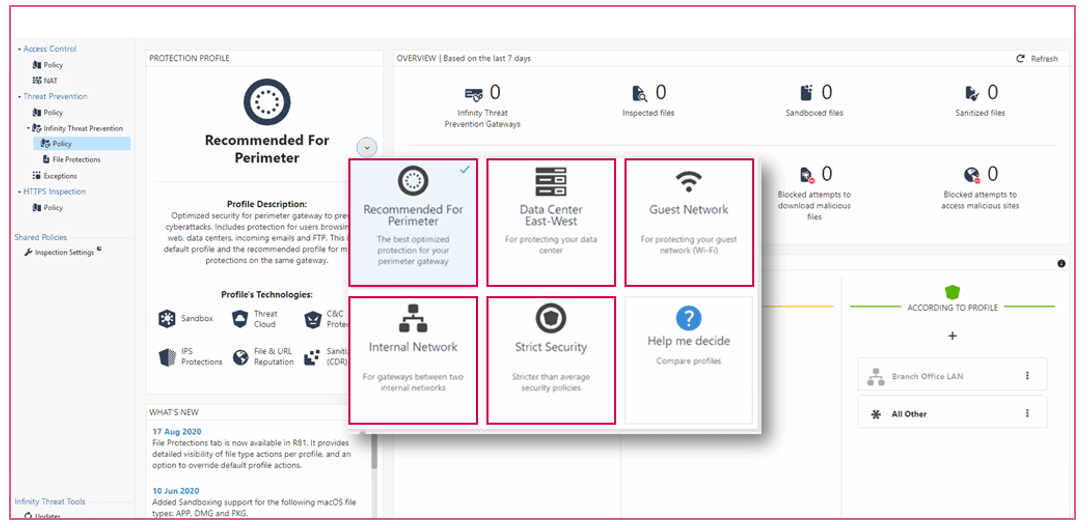Select the Data Center East-West profile card

pos(551,222)
